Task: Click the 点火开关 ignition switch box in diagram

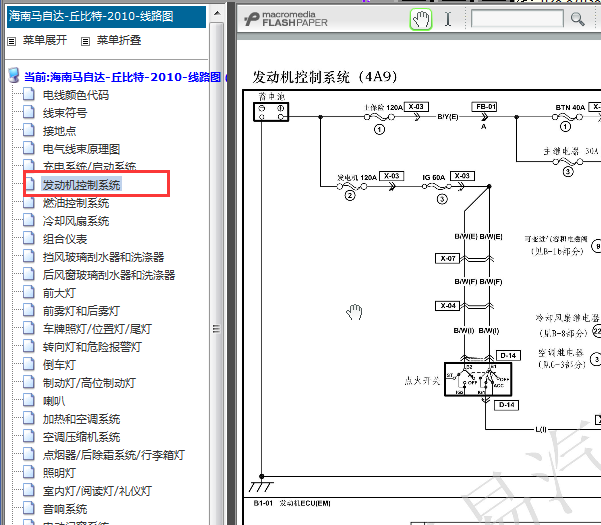Action: (478, 379)
